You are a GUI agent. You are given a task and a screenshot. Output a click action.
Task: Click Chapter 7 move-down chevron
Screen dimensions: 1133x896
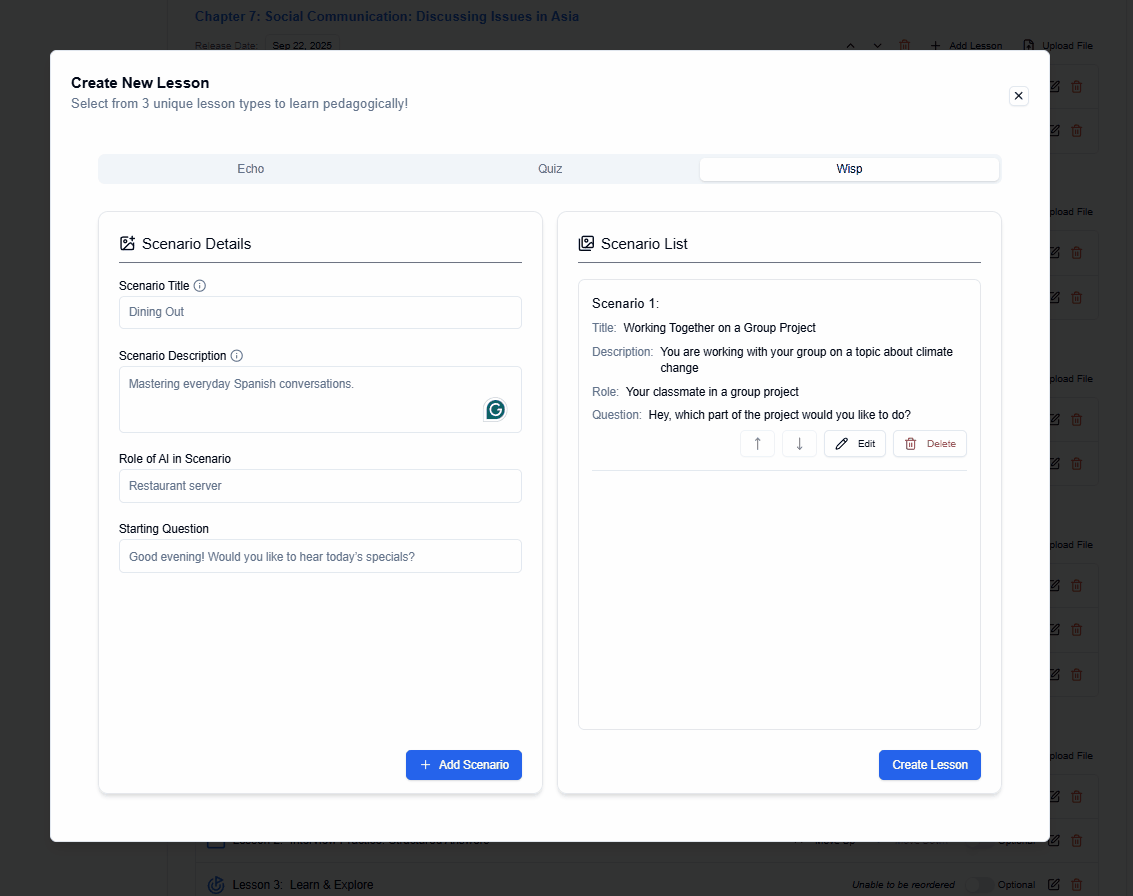pos(878,45)
